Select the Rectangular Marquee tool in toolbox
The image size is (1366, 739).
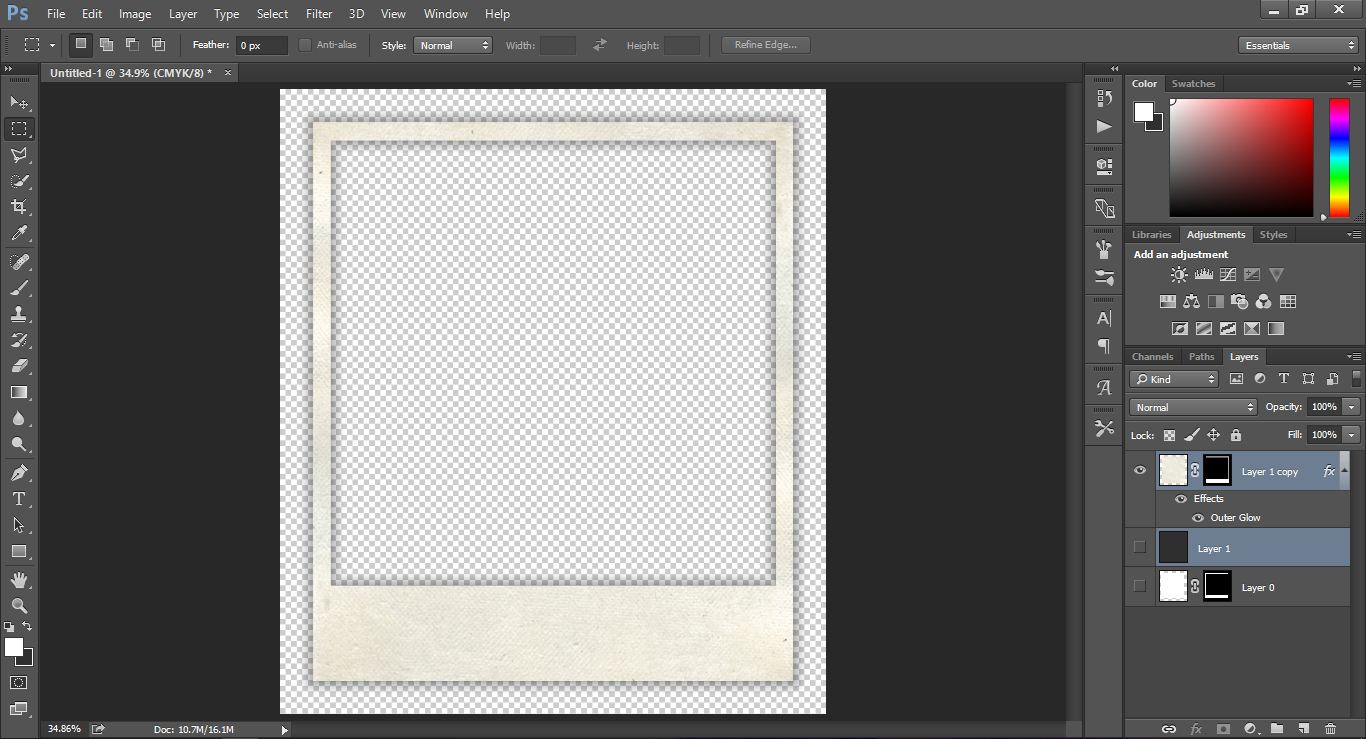click(19, 129)
